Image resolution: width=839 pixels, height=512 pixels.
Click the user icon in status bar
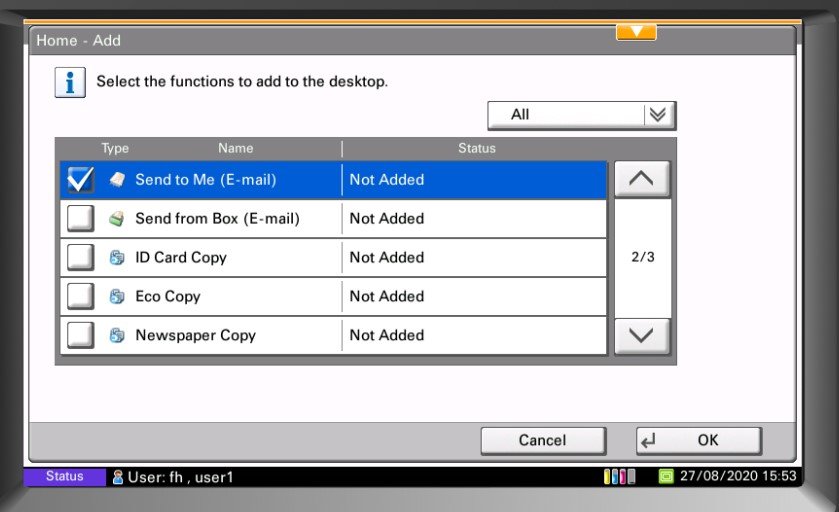point(118,477)
